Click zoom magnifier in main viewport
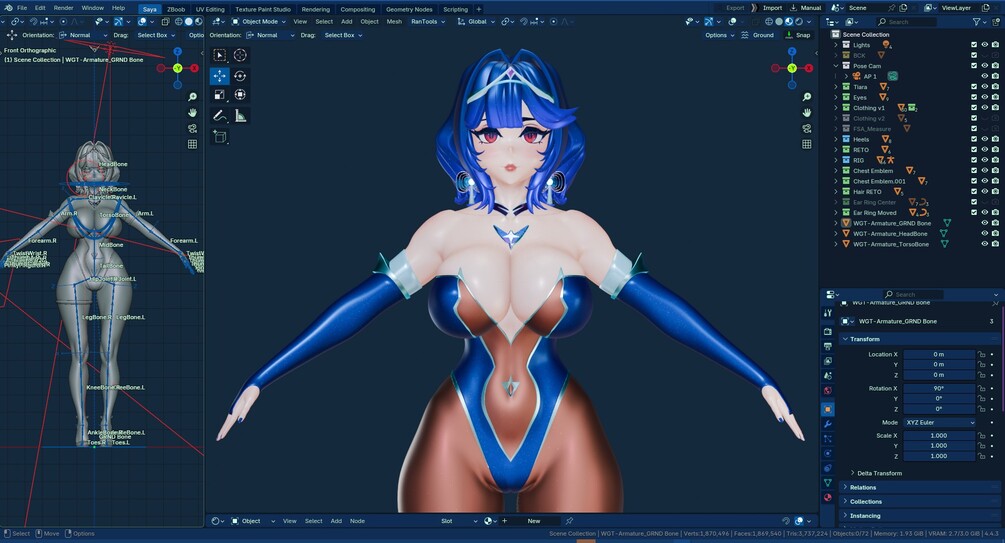 (807, 97)
